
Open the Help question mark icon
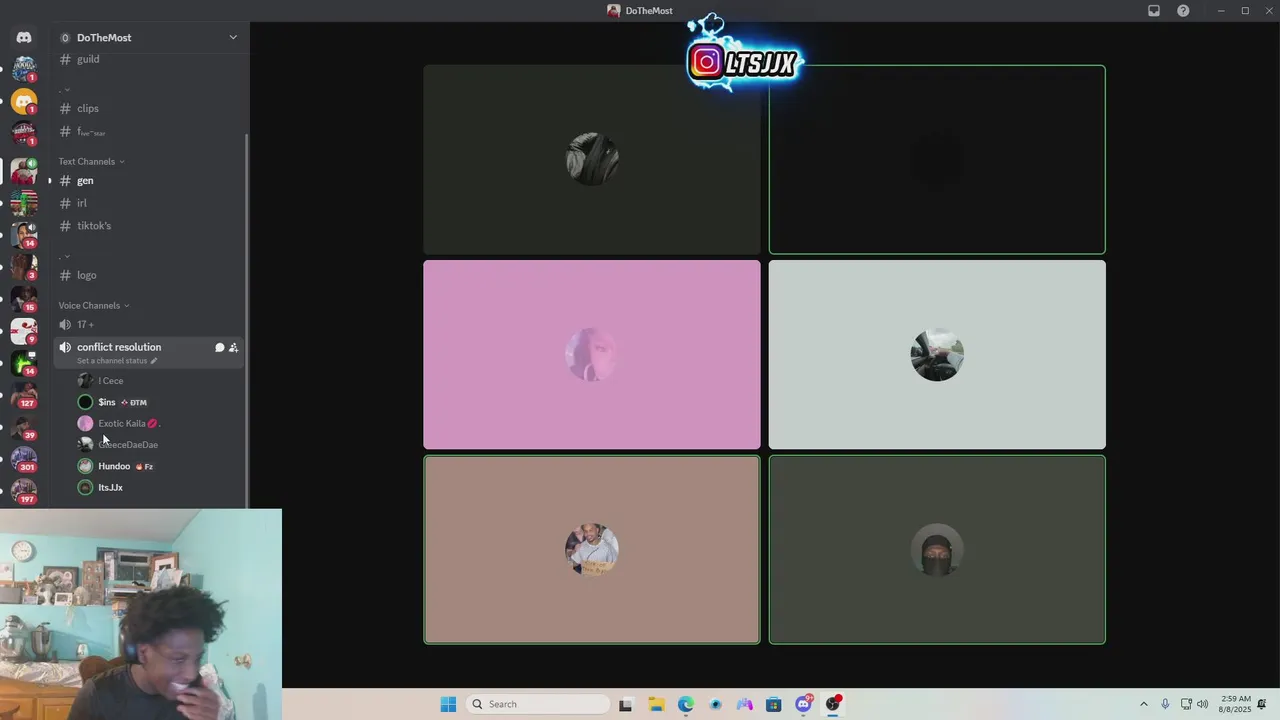tap(1183, 11)
